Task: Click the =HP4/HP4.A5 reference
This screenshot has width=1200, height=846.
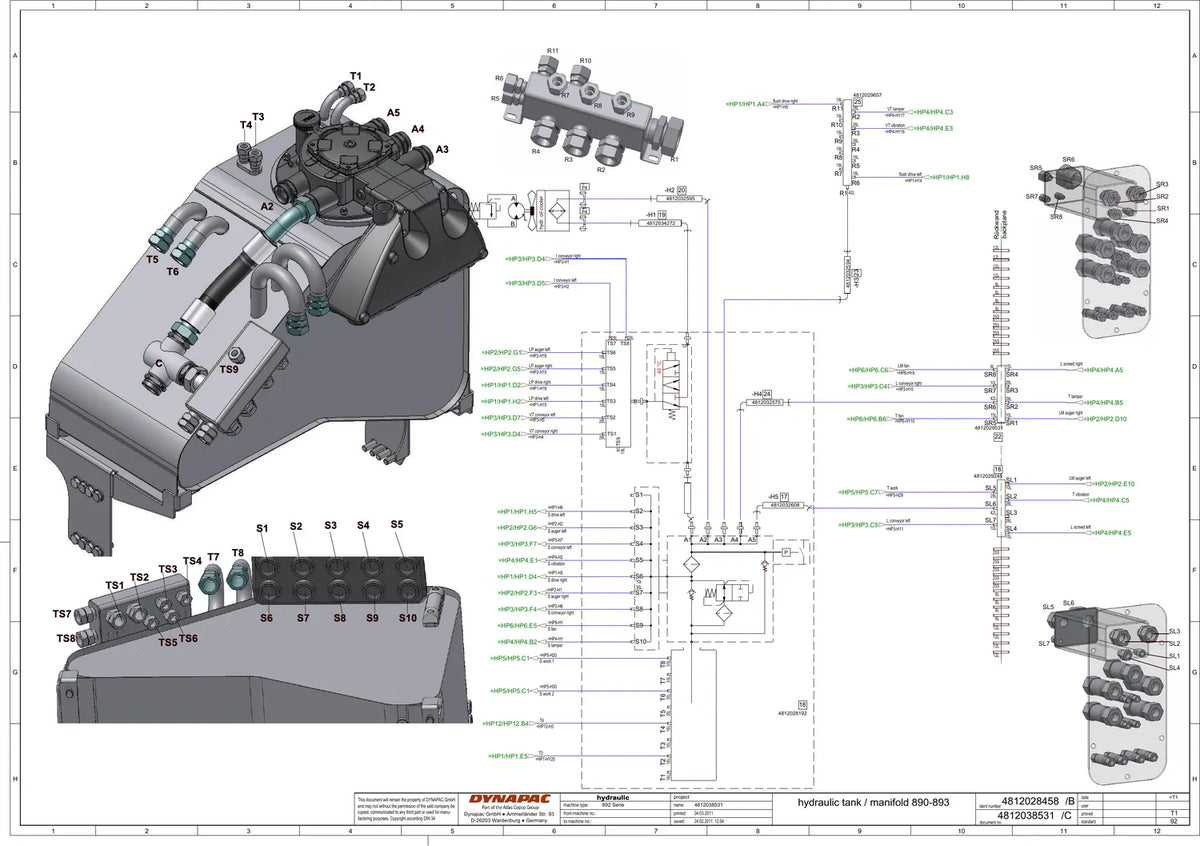Action: (1105, 370)
